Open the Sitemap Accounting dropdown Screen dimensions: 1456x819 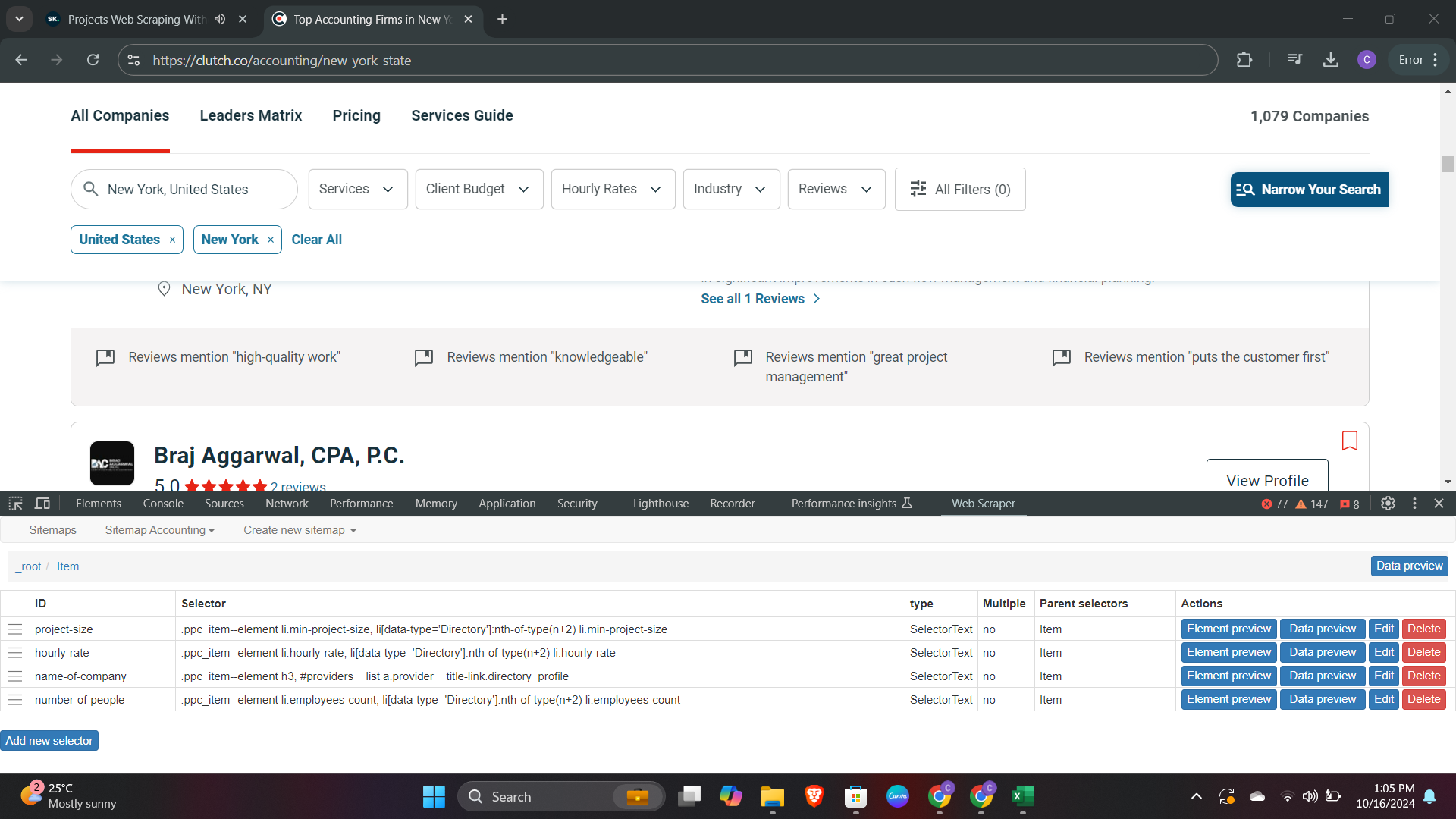click(x=160, y=530)
